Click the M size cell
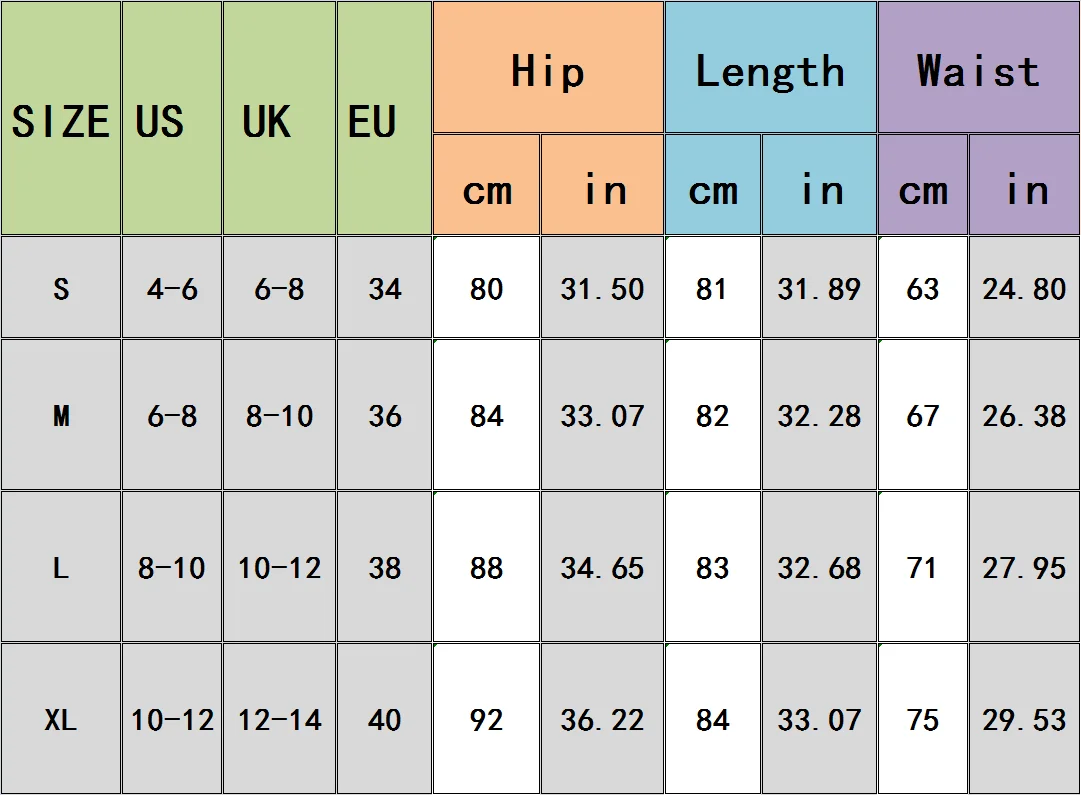Image resolution: width=1081 pixels, height=795 pixels. tap(61, 414)
